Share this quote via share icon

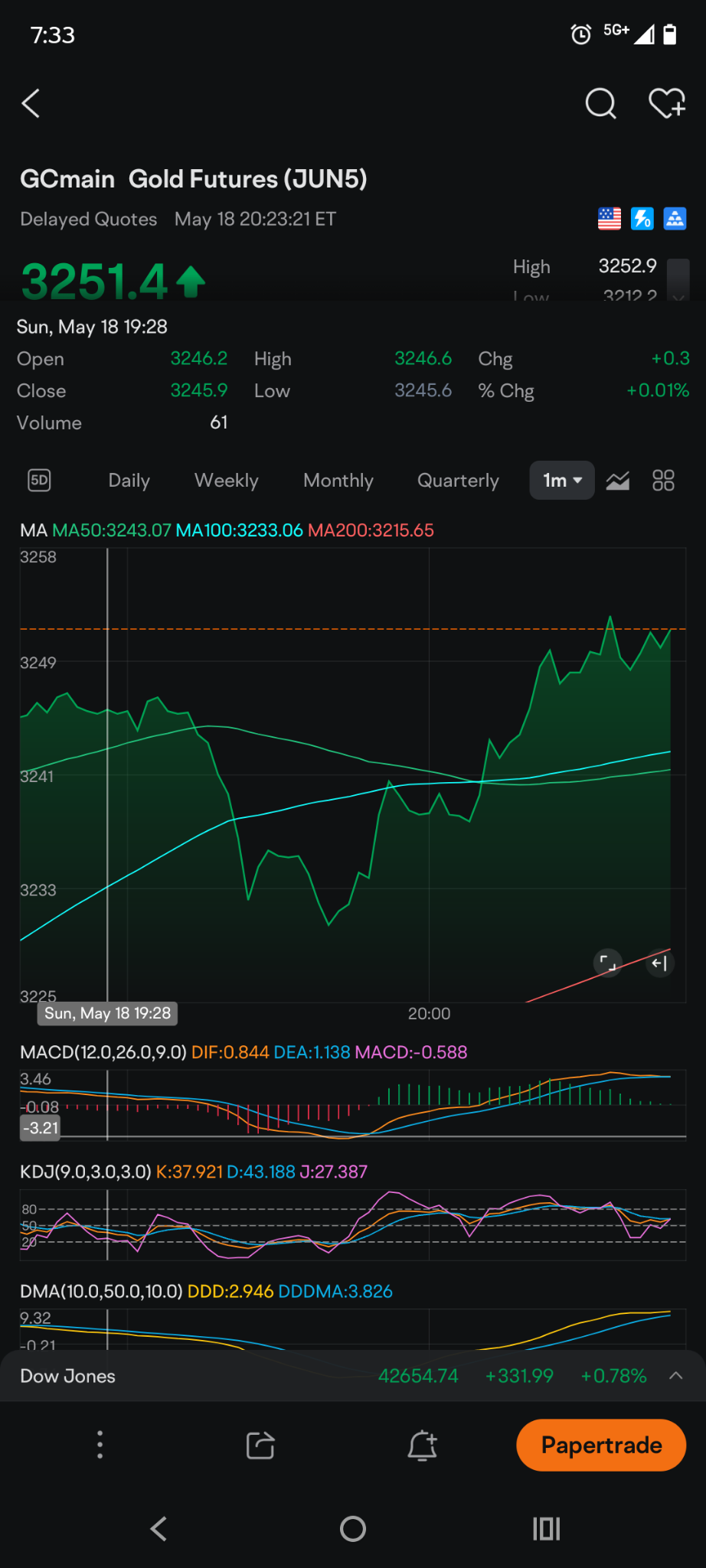[260, 1445]
